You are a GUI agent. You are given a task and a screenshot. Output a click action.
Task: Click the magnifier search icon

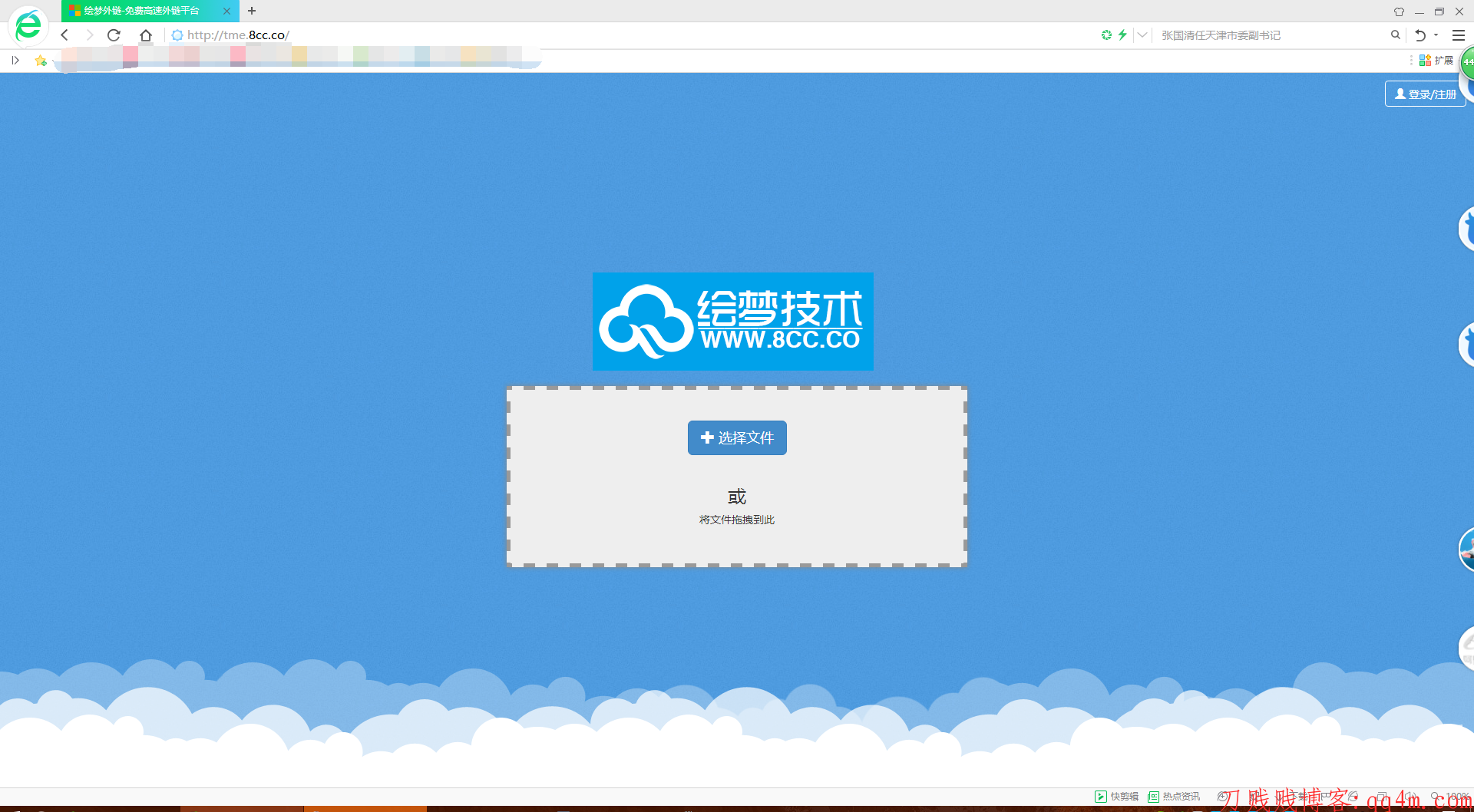(1396, 35)
